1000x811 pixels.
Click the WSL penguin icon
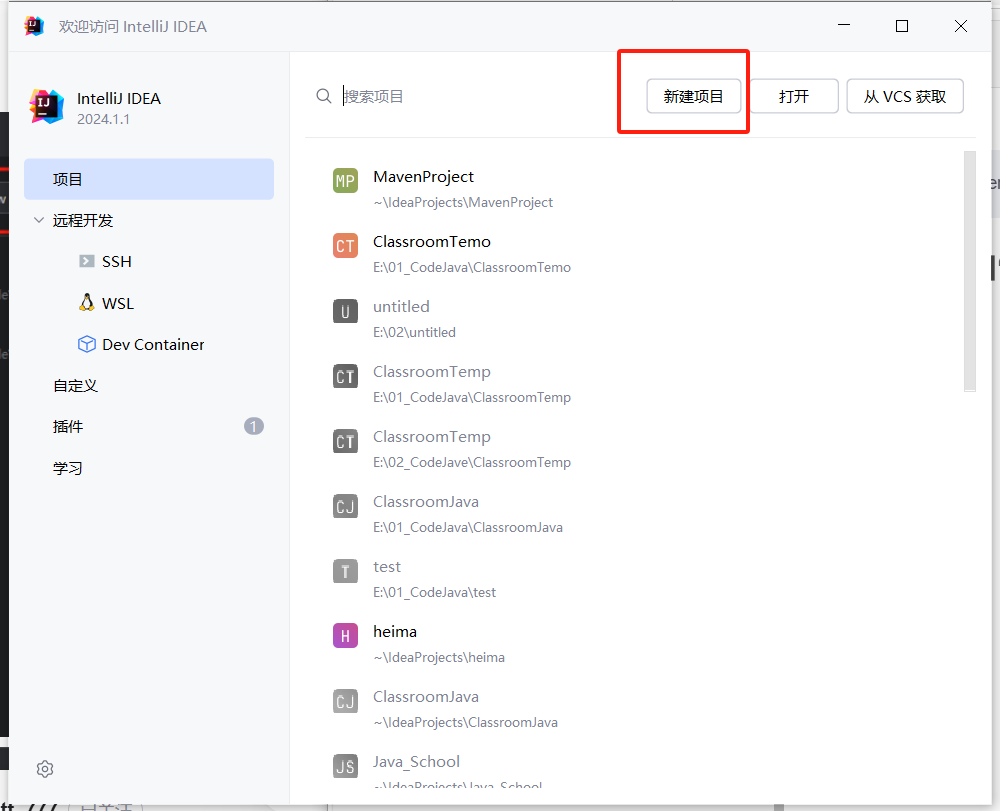coord(87,303)
